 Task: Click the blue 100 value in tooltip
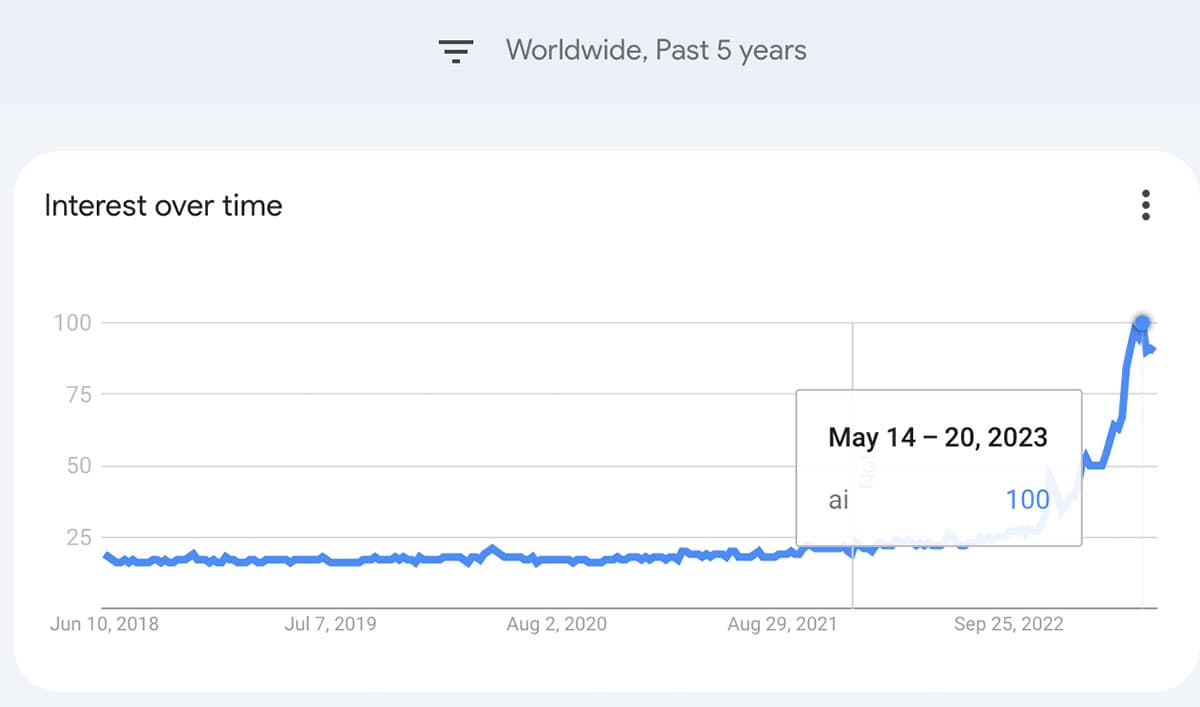coord(1027,498)
